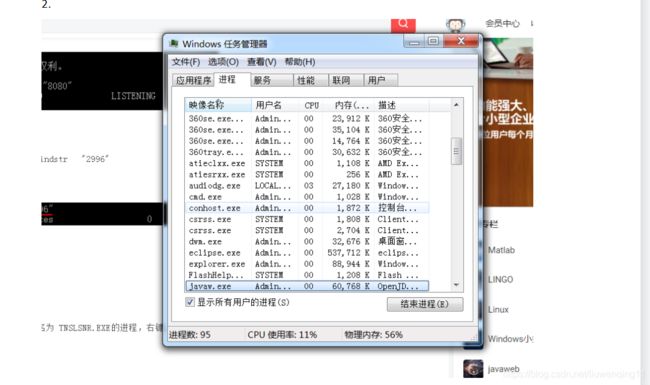Click the 进程数: 95 status bar entry
The width and height of the screenshot is (650, 385).
tap(189, 335)
